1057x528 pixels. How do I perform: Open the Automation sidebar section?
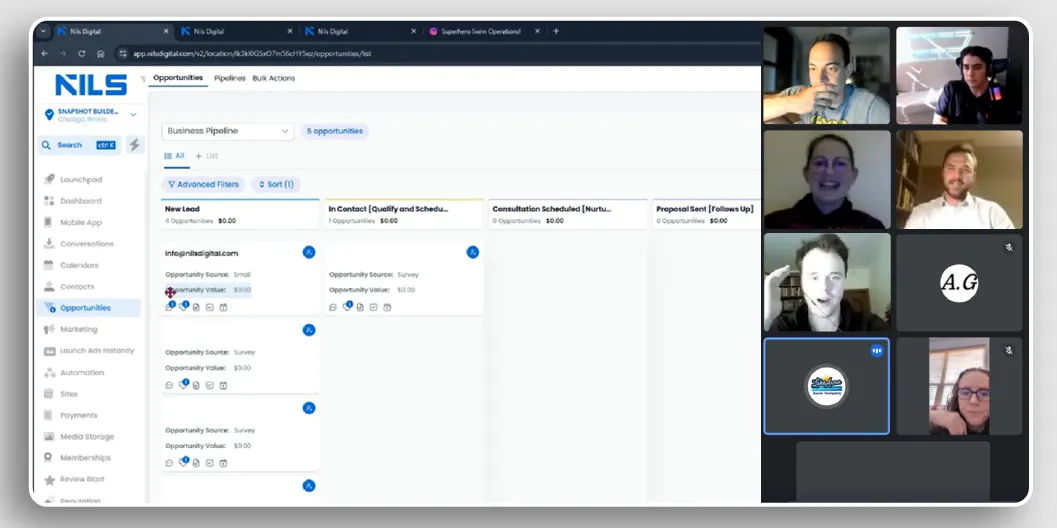point(81,372)
